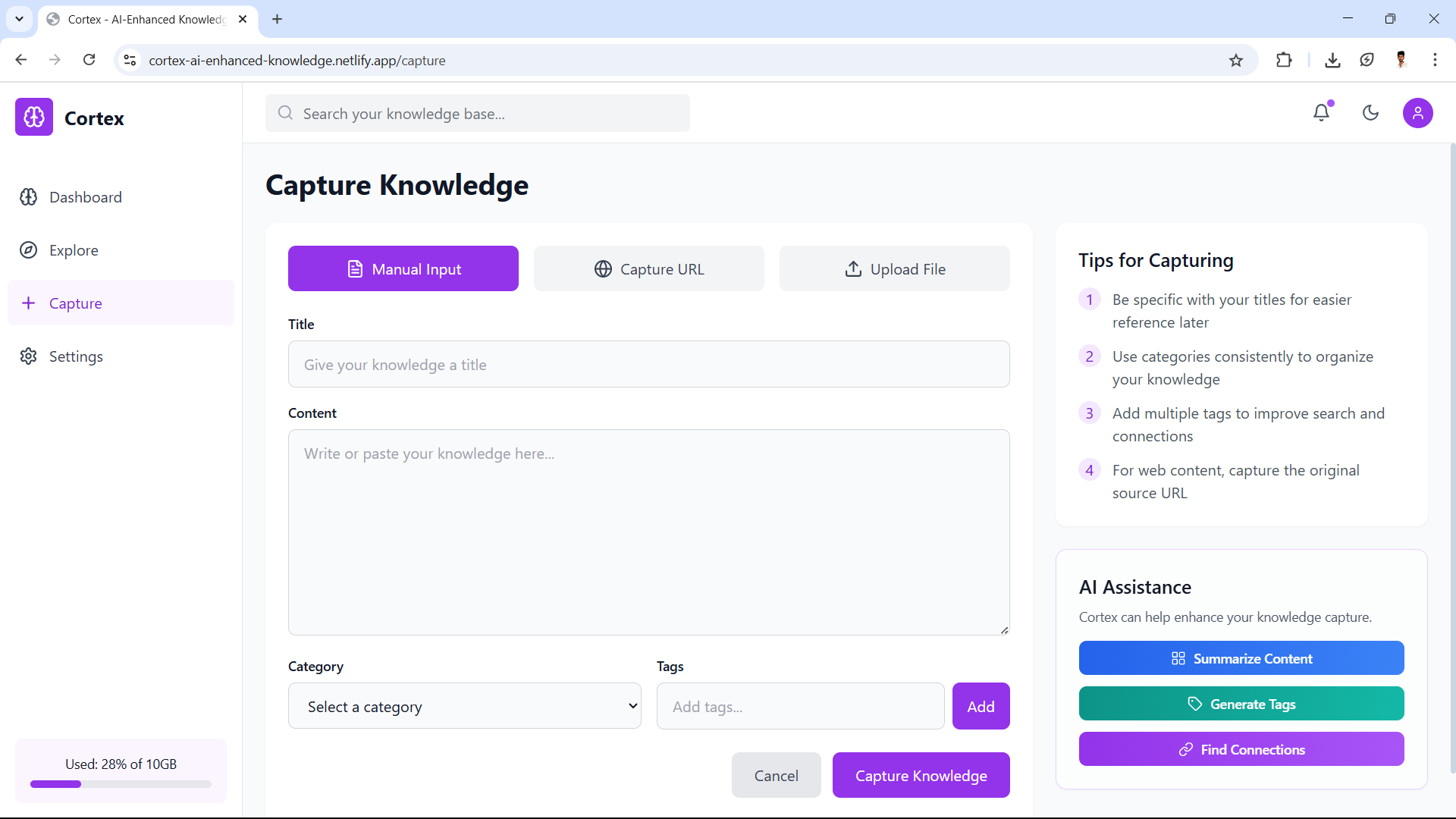Click the storage usage progress bar
The image size is (1456, 819).
tap(121, 784)
